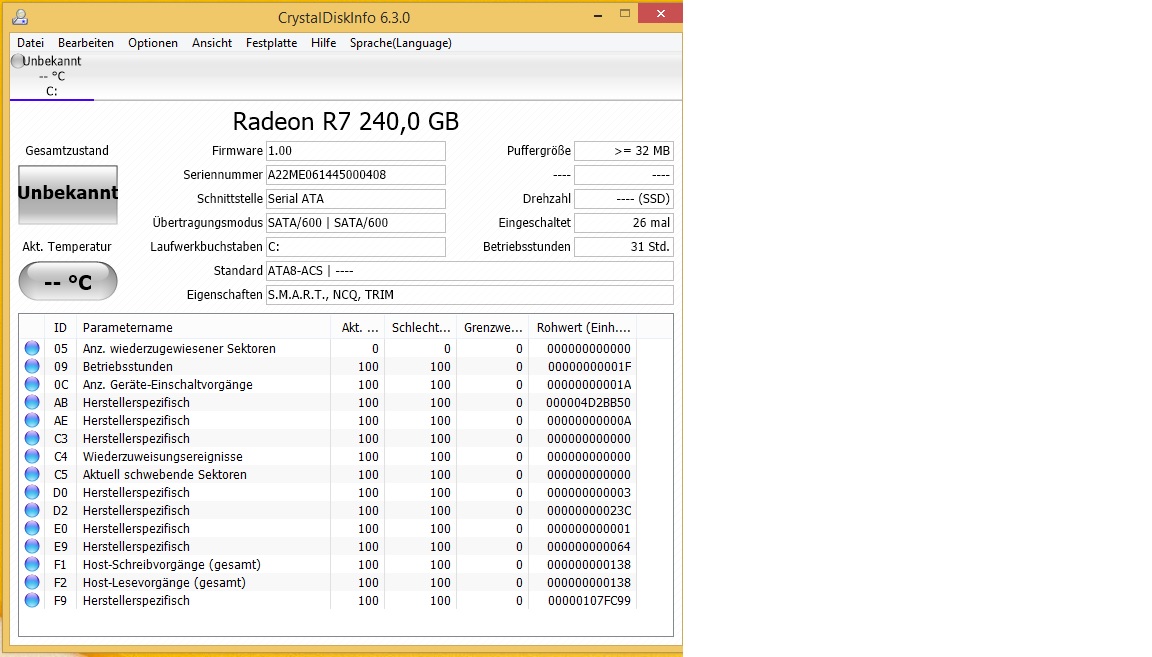Screen dimensions: 1152x657
Task: Click the Parametername column header
Action: (x=203, y=328)
